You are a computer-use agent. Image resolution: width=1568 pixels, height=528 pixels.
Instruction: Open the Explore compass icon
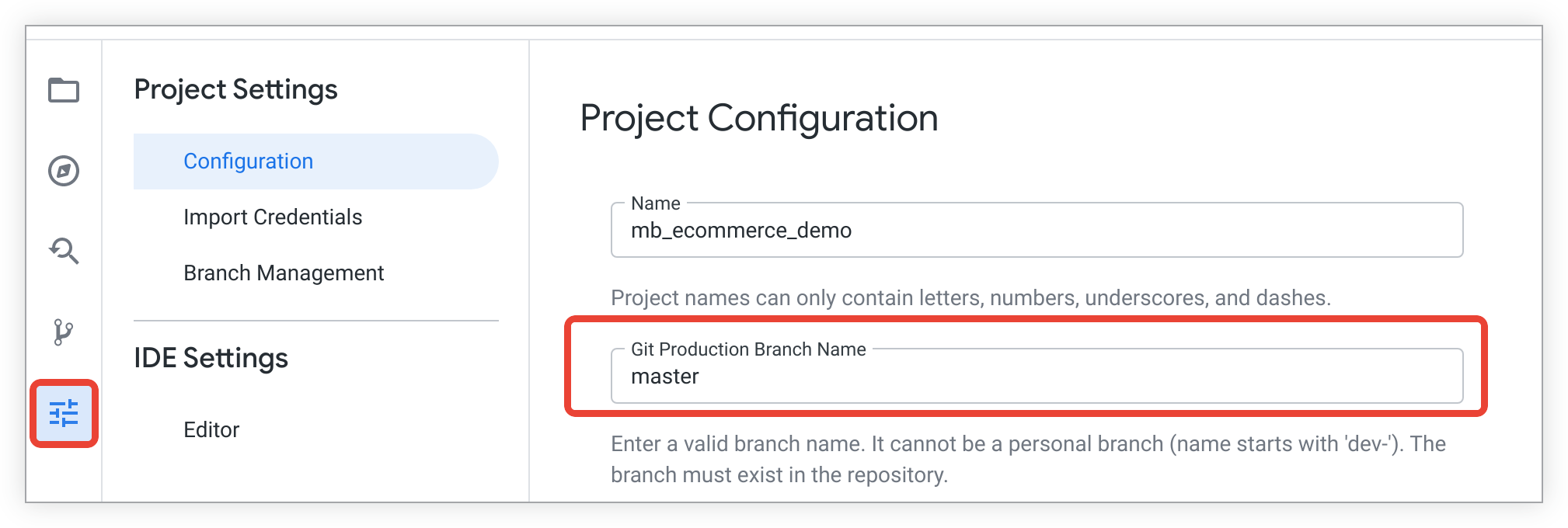64,171
